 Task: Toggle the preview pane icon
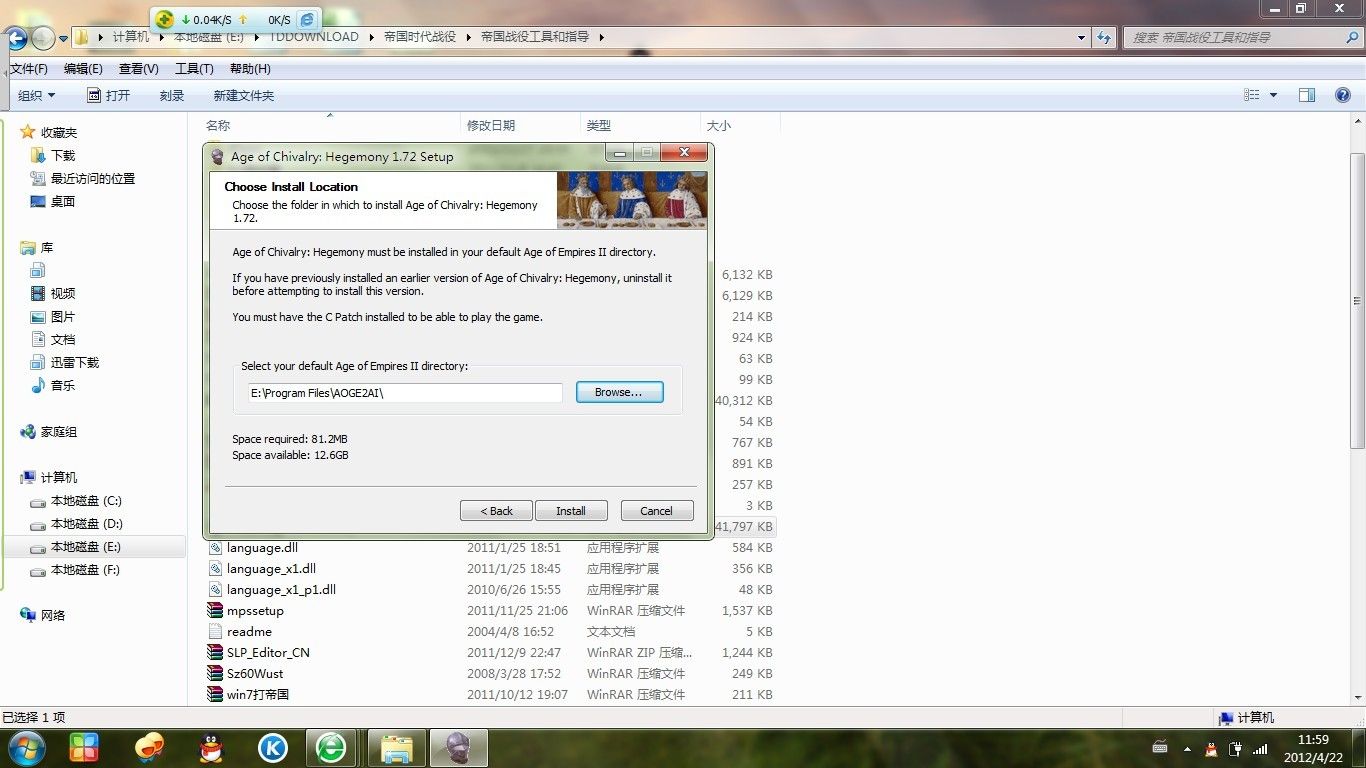pos(1306,96)
